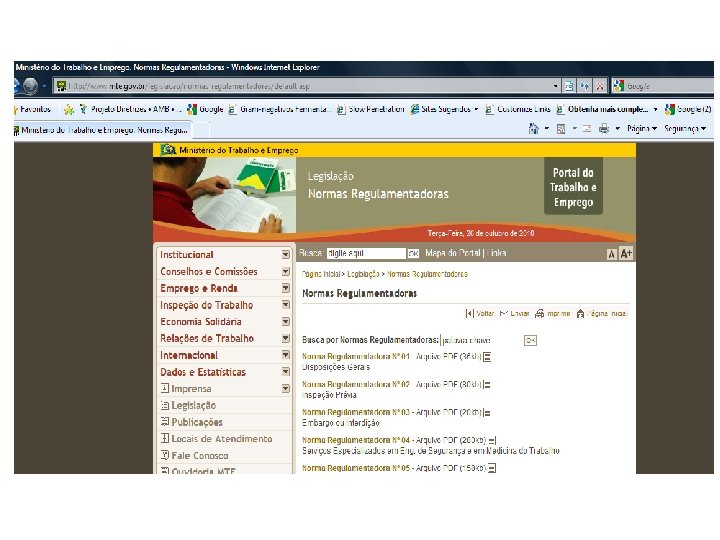Expand the Relações de Trabalho menu arrow
This screenshot has width=720, height=540.
pos(286,338)
